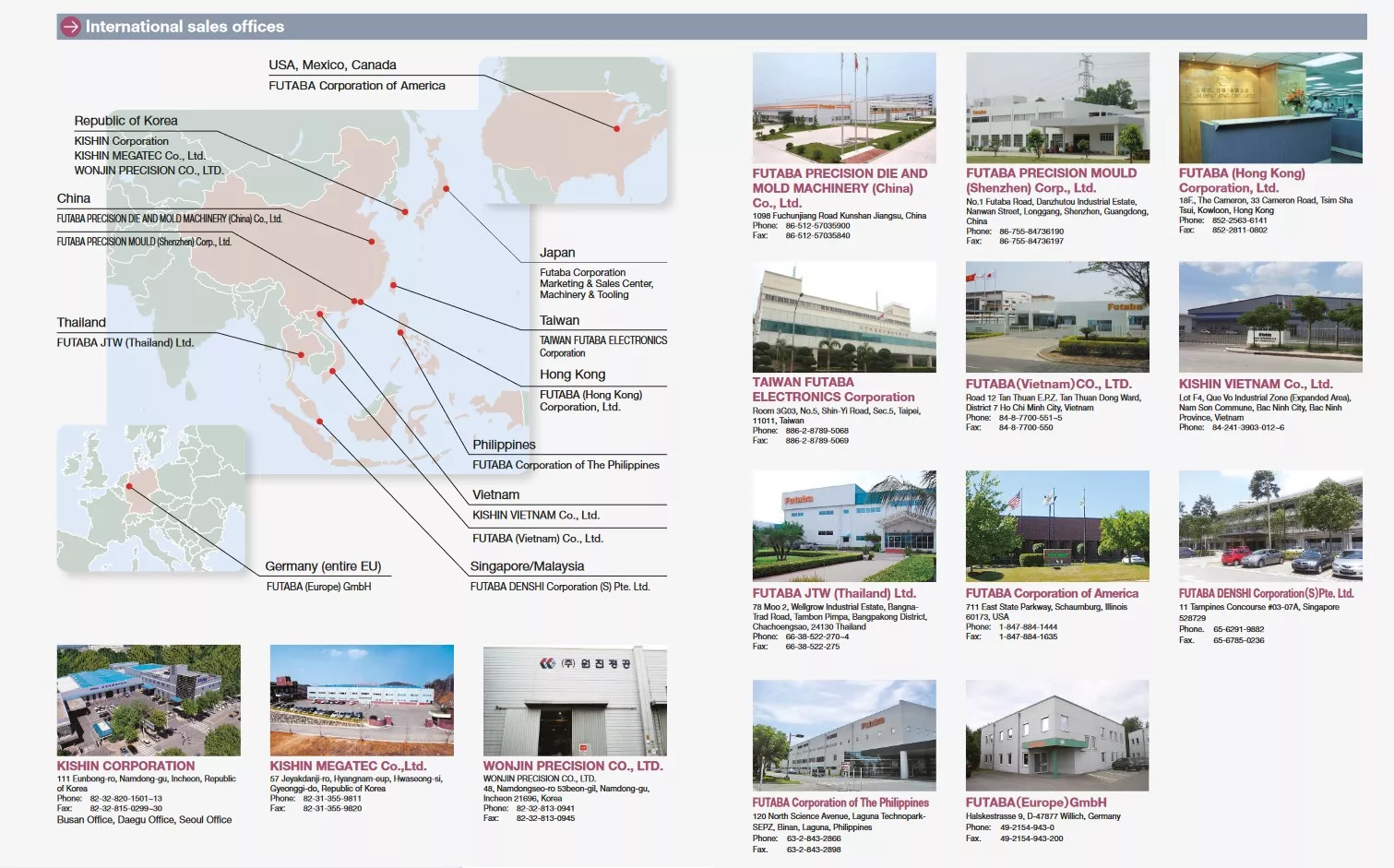Click the FUTABA JTW (Thailand) Ltd. map entry
Screen dimensions: 1394x868
point(125,343)
